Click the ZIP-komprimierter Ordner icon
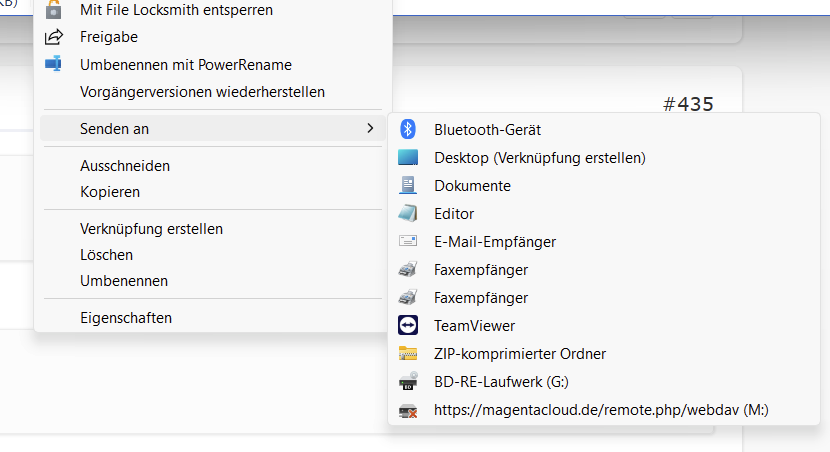 click(x=407, y=353)
